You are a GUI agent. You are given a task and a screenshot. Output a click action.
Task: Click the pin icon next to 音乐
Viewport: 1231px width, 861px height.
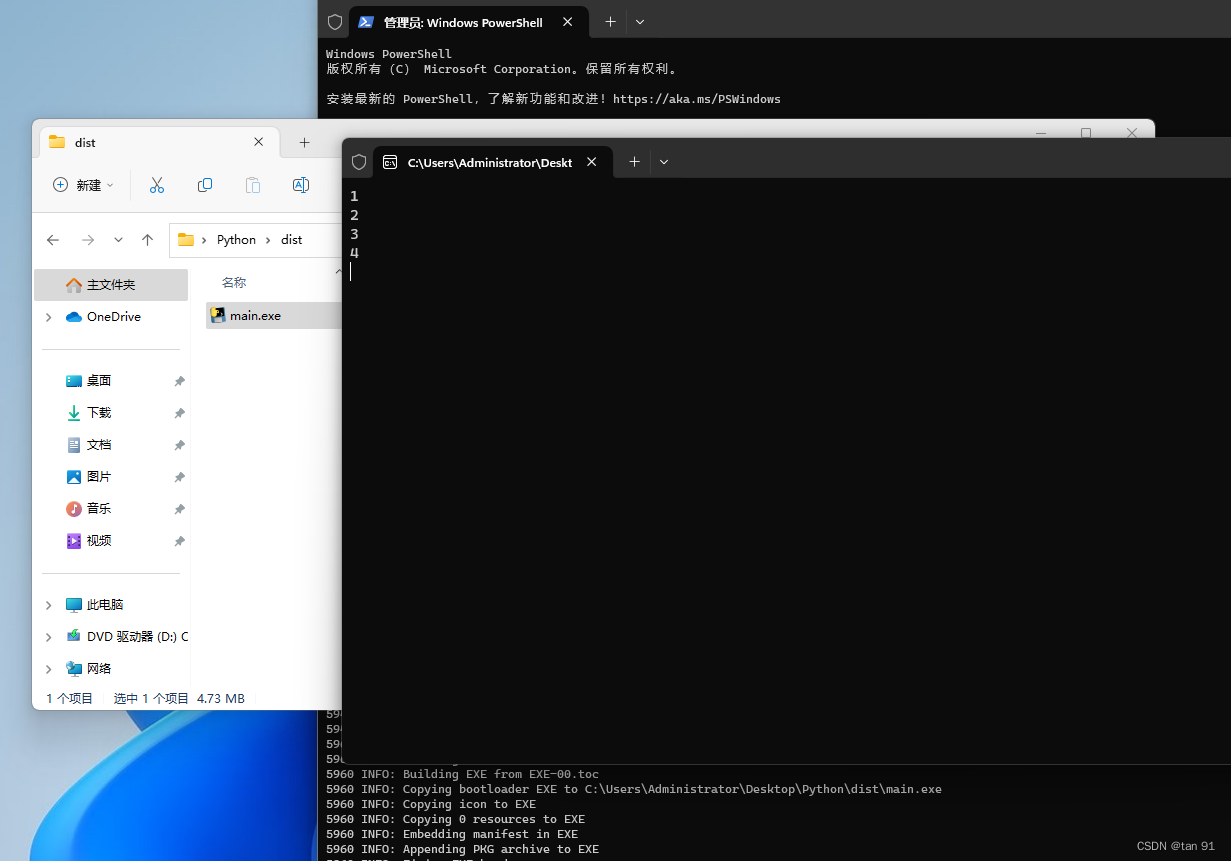point(179,509)
